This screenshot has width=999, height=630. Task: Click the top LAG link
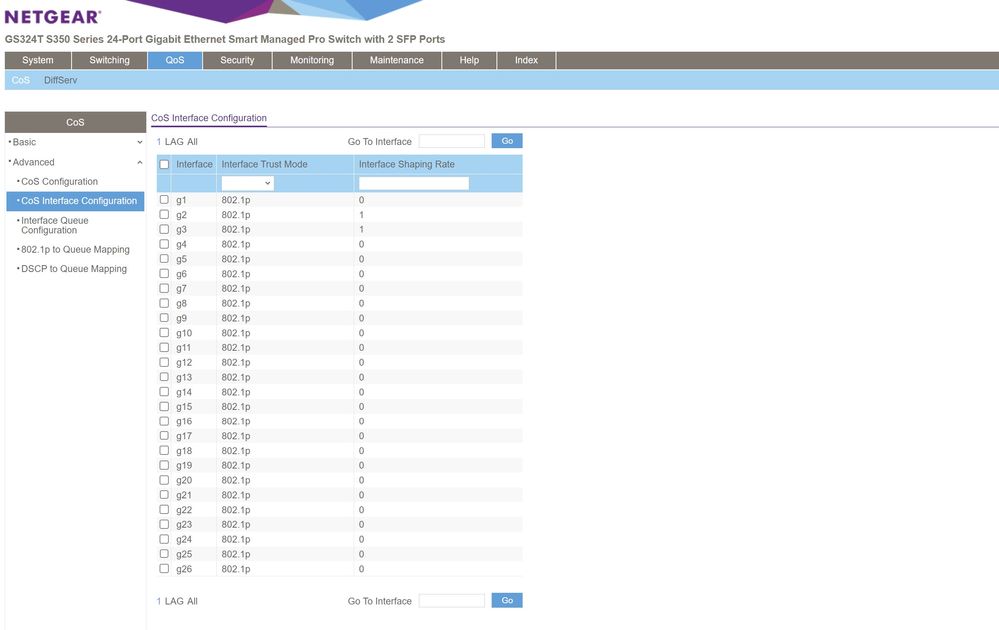click(x=173, y=142)
